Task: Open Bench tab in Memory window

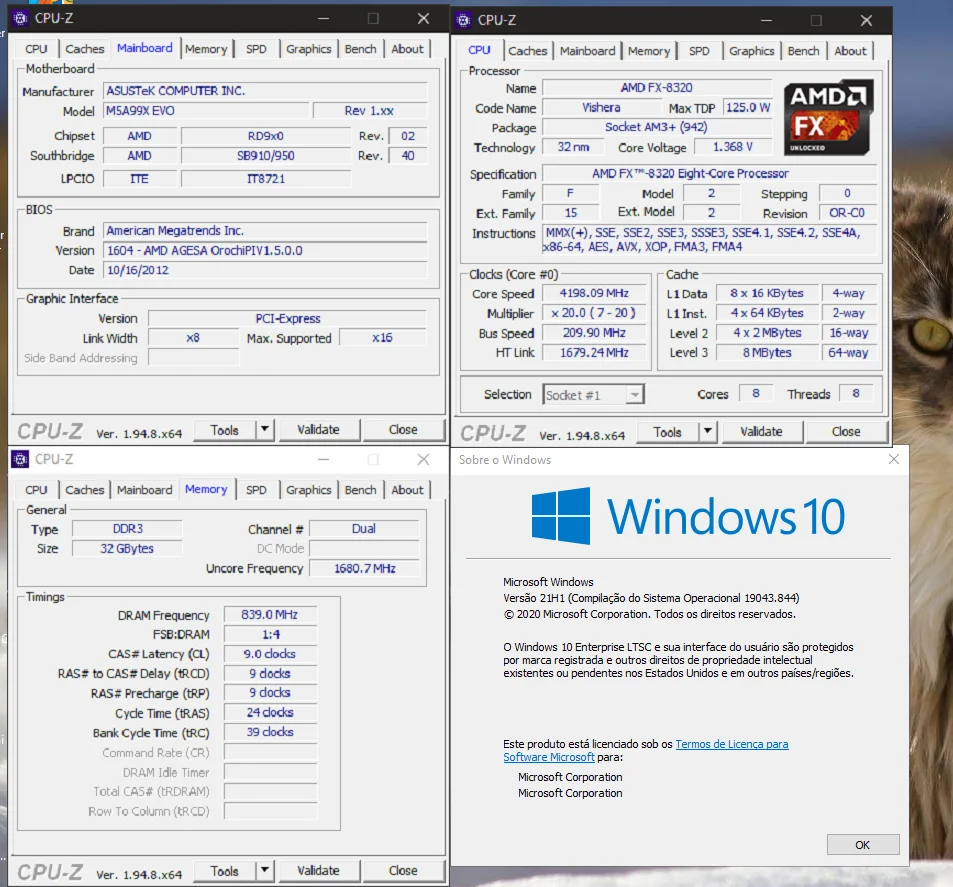Action: click(x=360, y=489)
